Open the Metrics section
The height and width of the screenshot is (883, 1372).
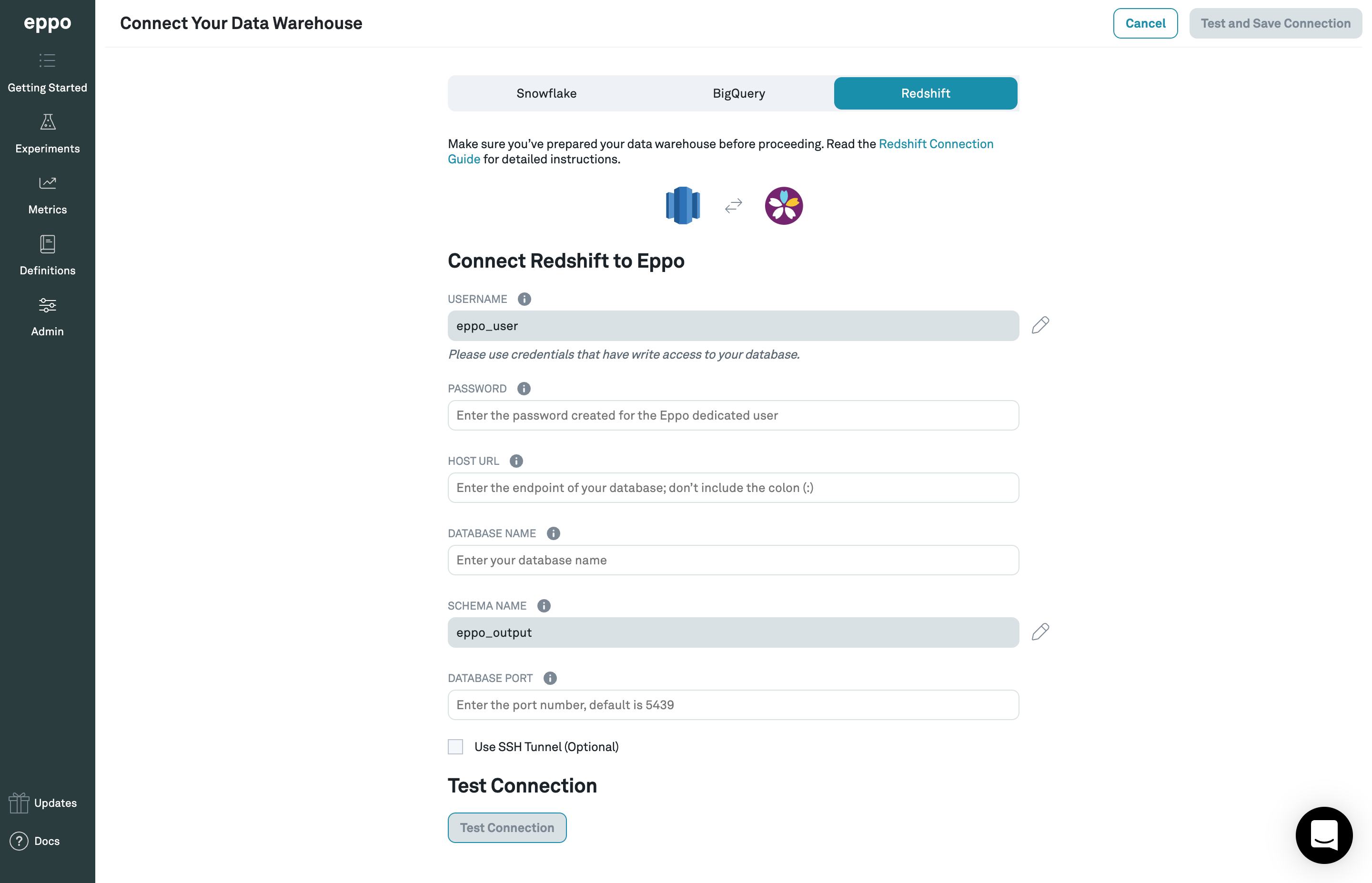tap(47, 195)
